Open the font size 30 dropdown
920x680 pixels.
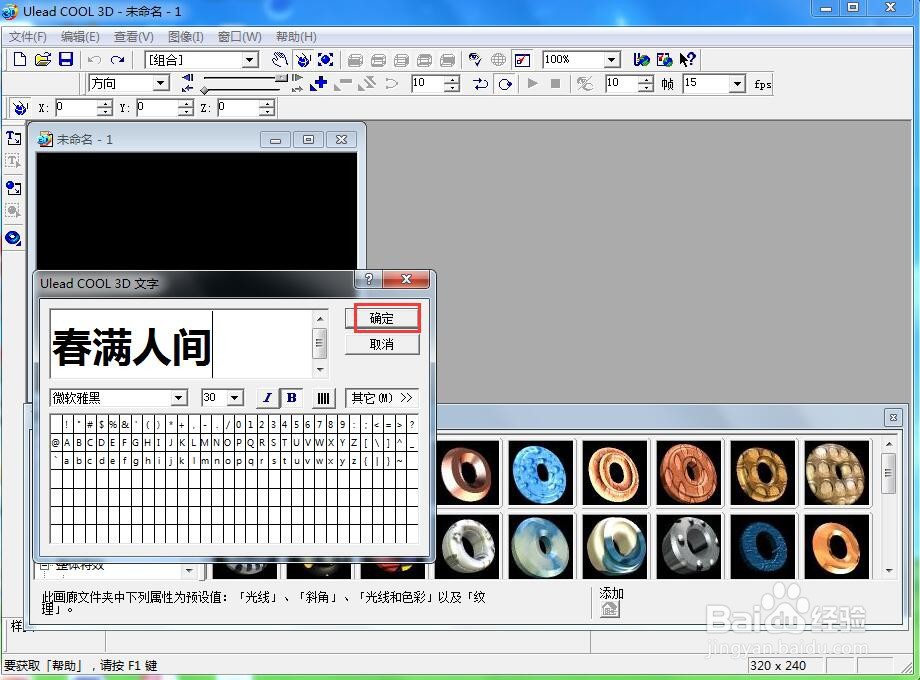tap(235, 398)
